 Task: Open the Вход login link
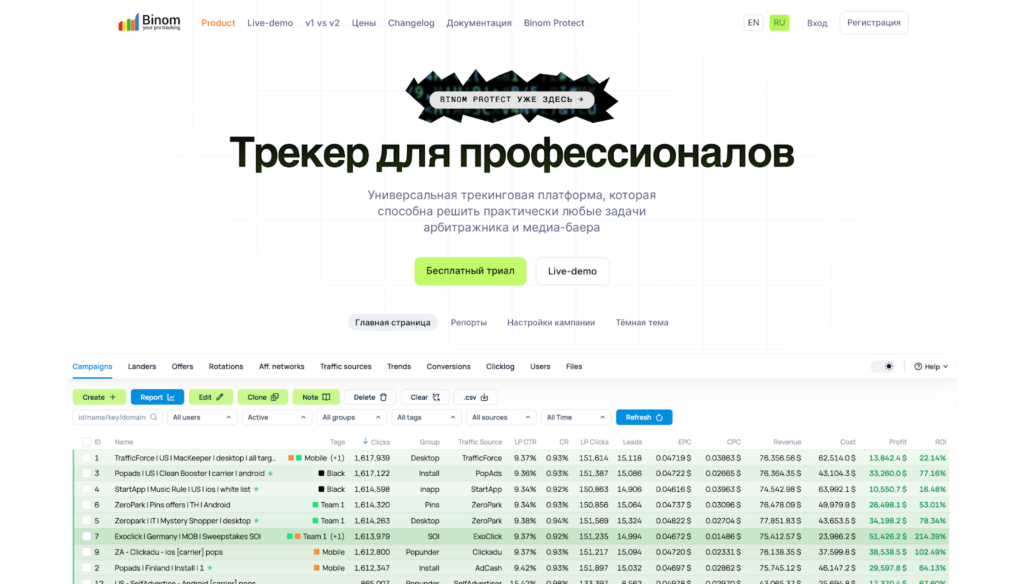coord(817,23)
